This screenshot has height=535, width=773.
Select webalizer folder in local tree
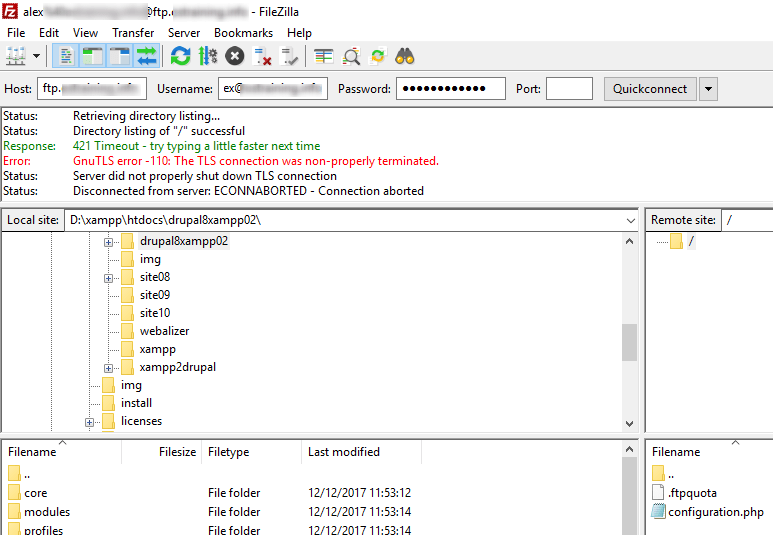[x=164, y=331]
